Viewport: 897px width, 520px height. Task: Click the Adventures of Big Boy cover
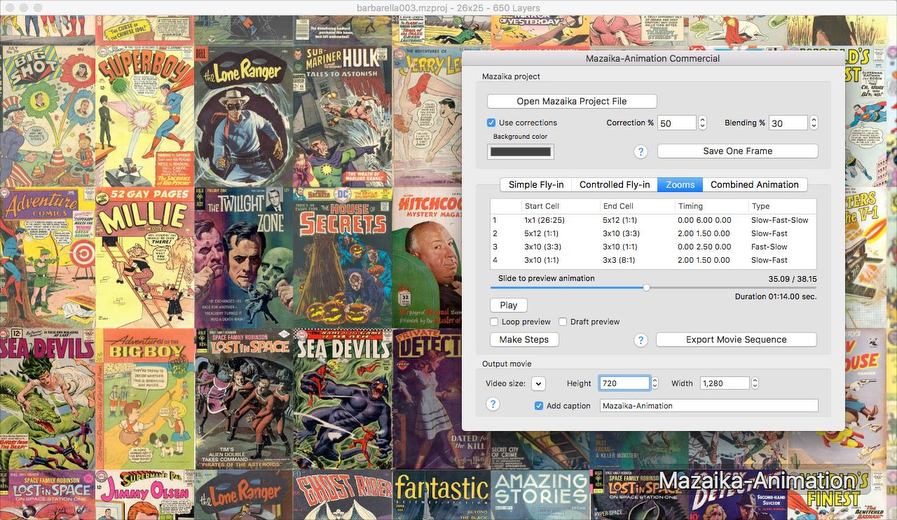[145, 399]
